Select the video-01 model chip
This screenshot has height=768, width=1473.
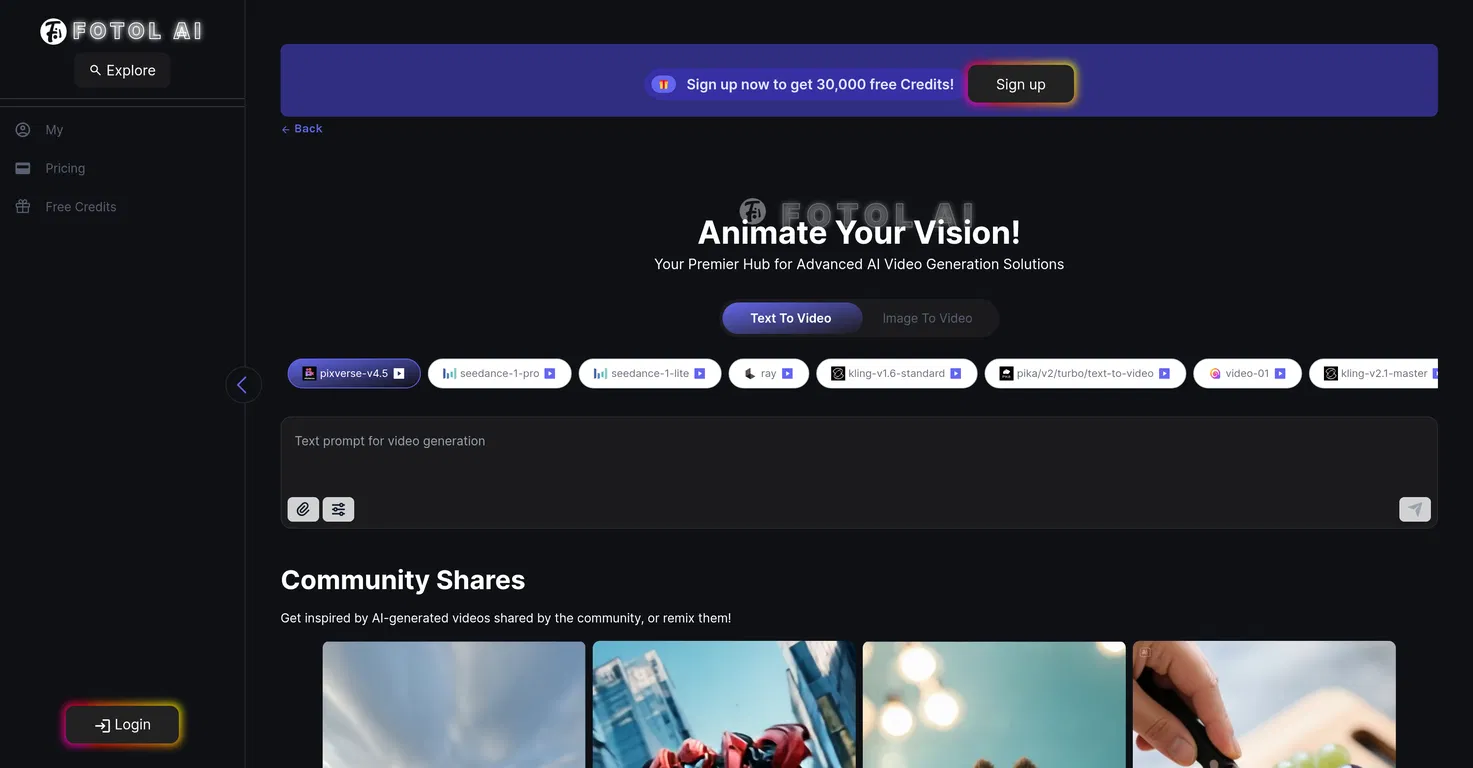[x=1248, y=373]
